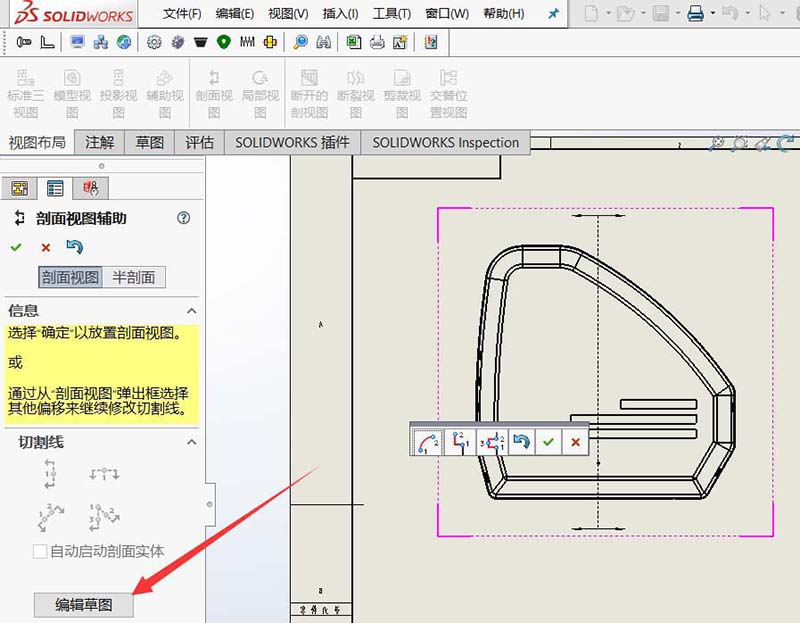Click the 模型视图 tool
The width and height of the screenshot is (800, 623).
tap(72, 93)
